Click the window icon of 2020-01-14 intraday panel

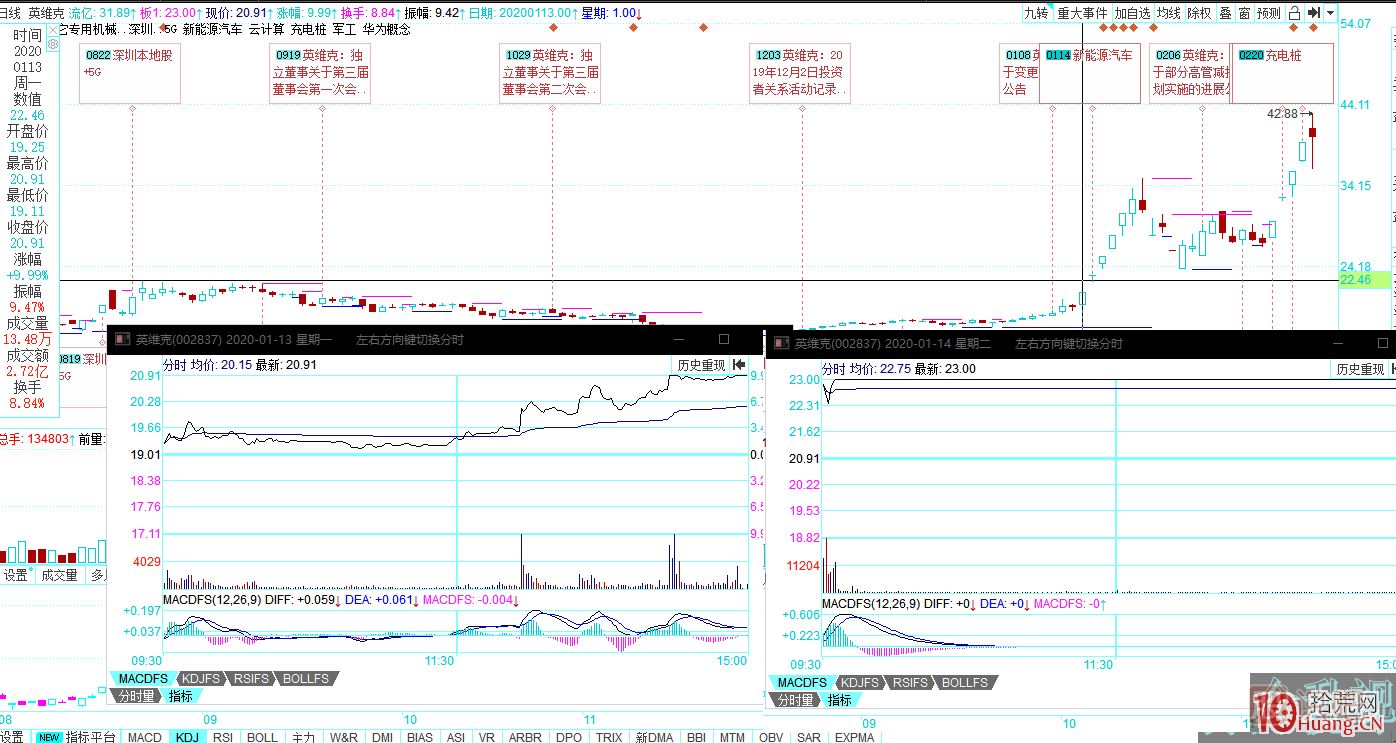[780, 343]
